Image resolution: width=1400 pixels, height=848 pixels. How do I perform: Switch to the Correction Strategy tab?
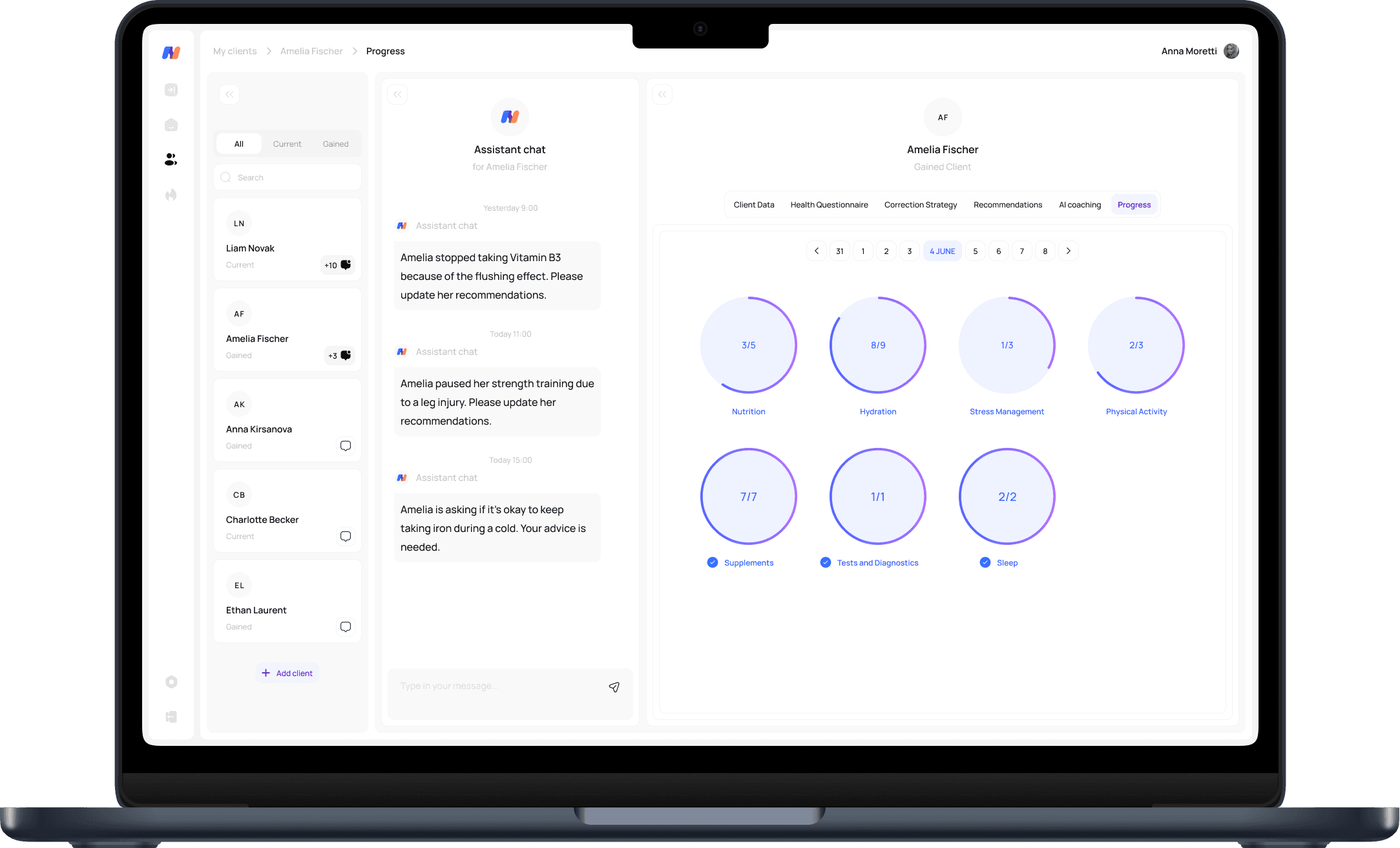pyautogui.click(x=920, y=205)
